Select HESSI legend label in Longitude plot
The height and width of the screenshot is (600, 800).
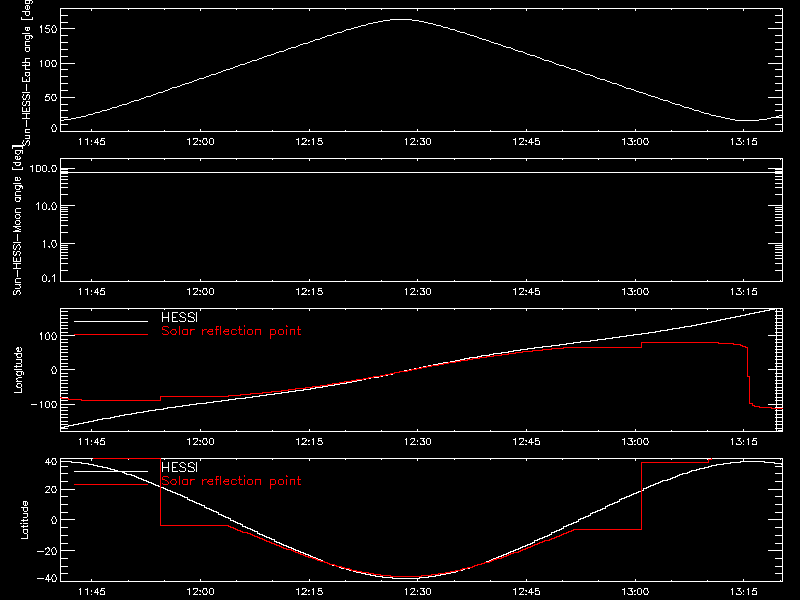[x=179, y=318]
